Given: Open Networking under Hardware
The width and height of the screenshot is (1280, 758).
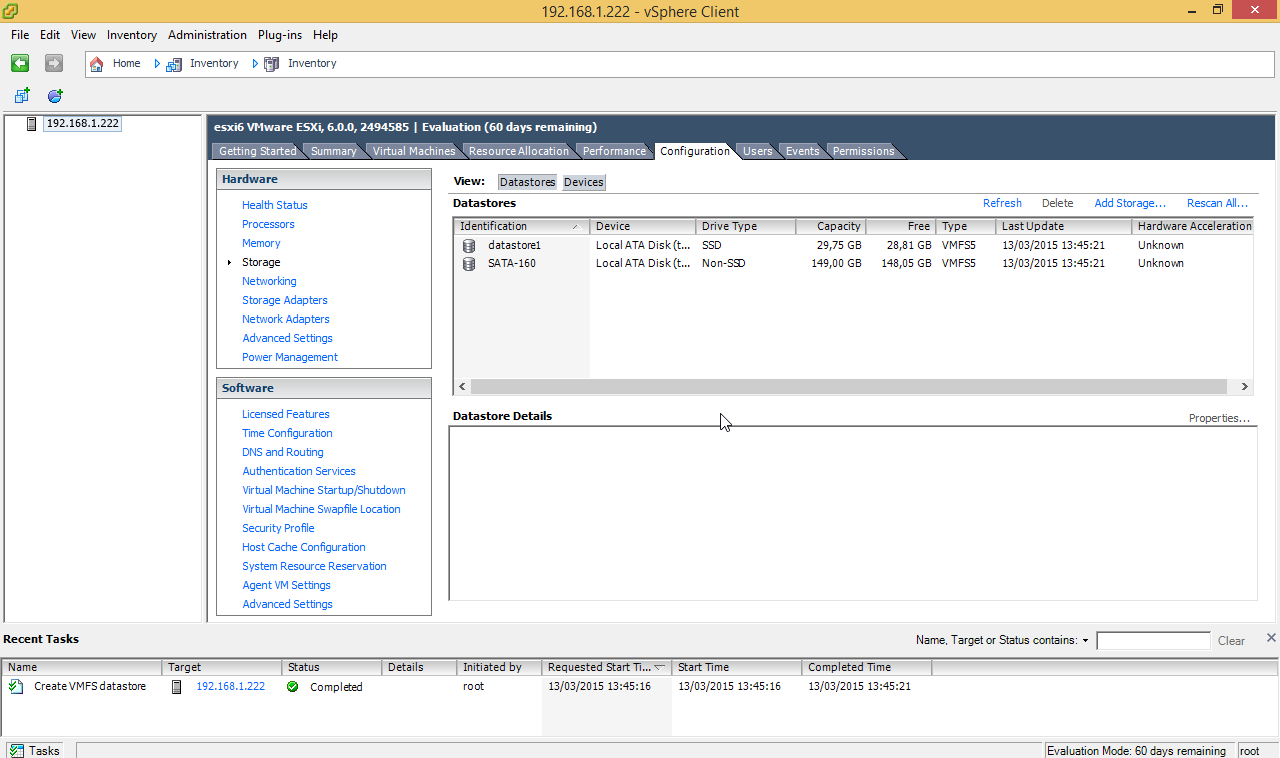Looking at the screenshot, I should tap(269, 281).
